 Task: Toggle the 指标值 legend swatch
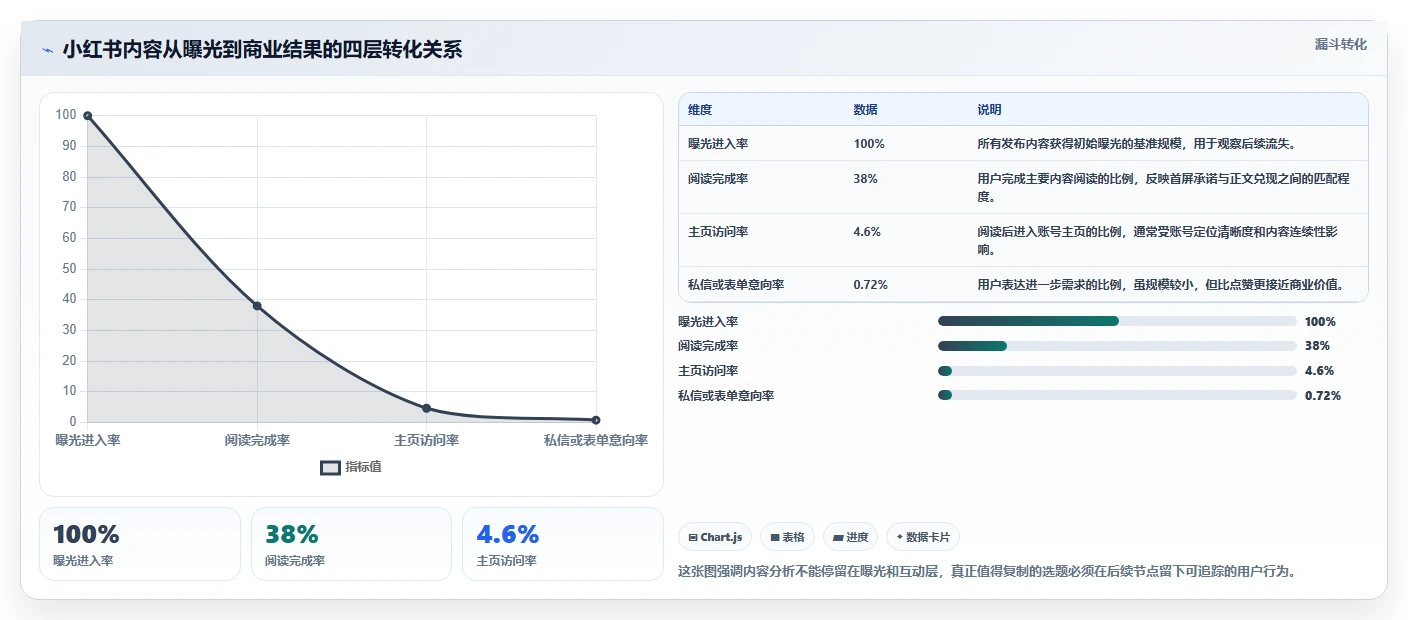click(x=330, y=467)
